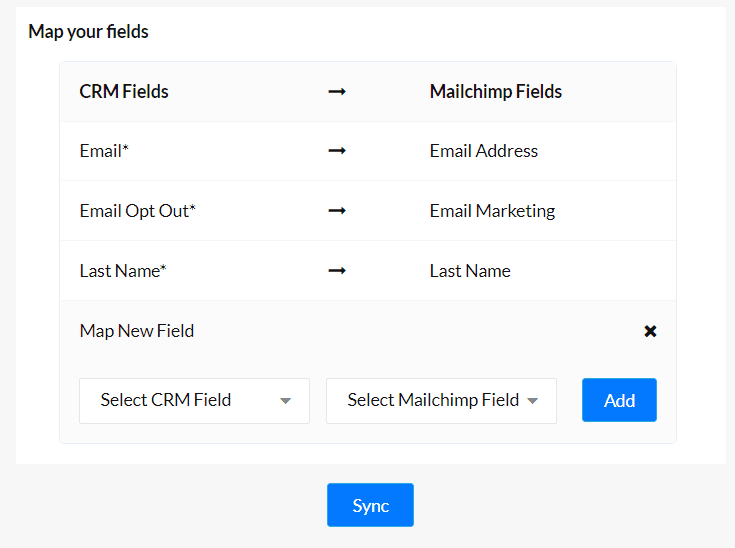Click the arrow icon in Email Opt Out row

coord(337,211)
